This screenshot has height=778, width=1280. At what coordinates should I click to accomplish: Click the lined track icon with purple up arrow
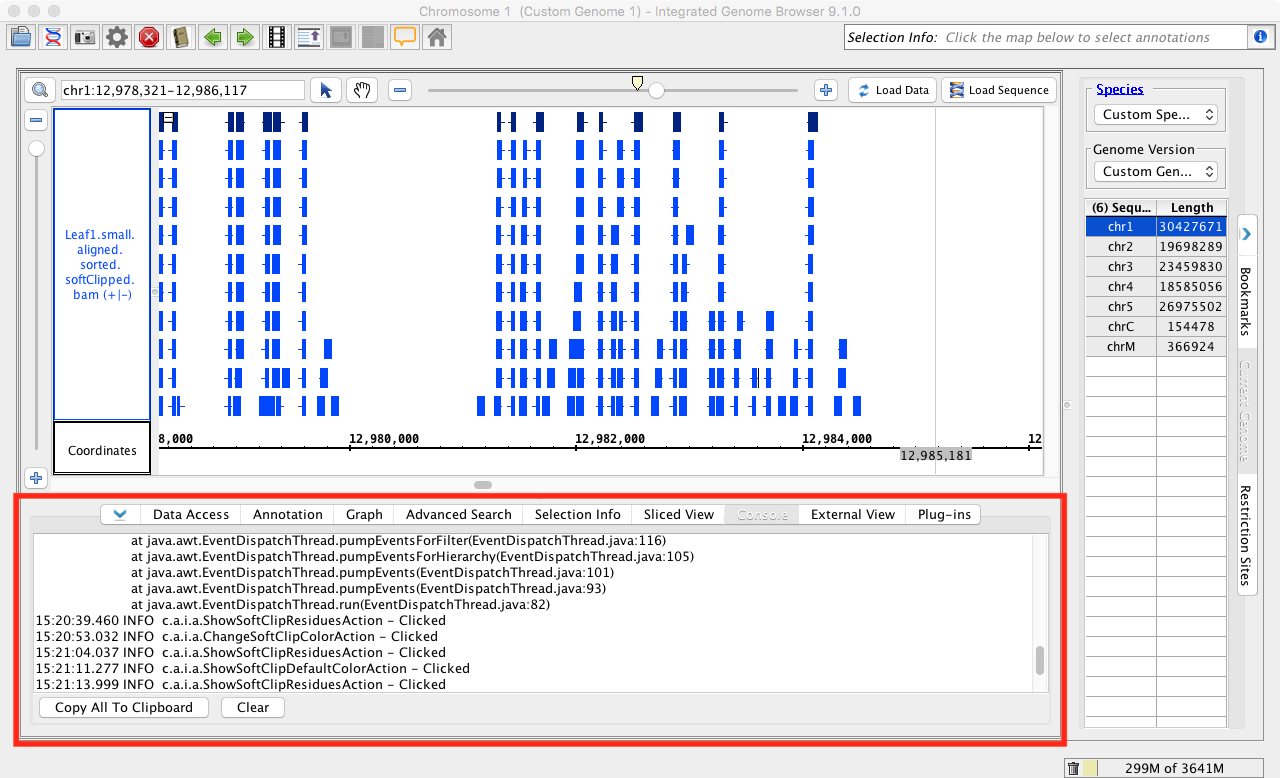pyautogui.click(x=309, y=38)
